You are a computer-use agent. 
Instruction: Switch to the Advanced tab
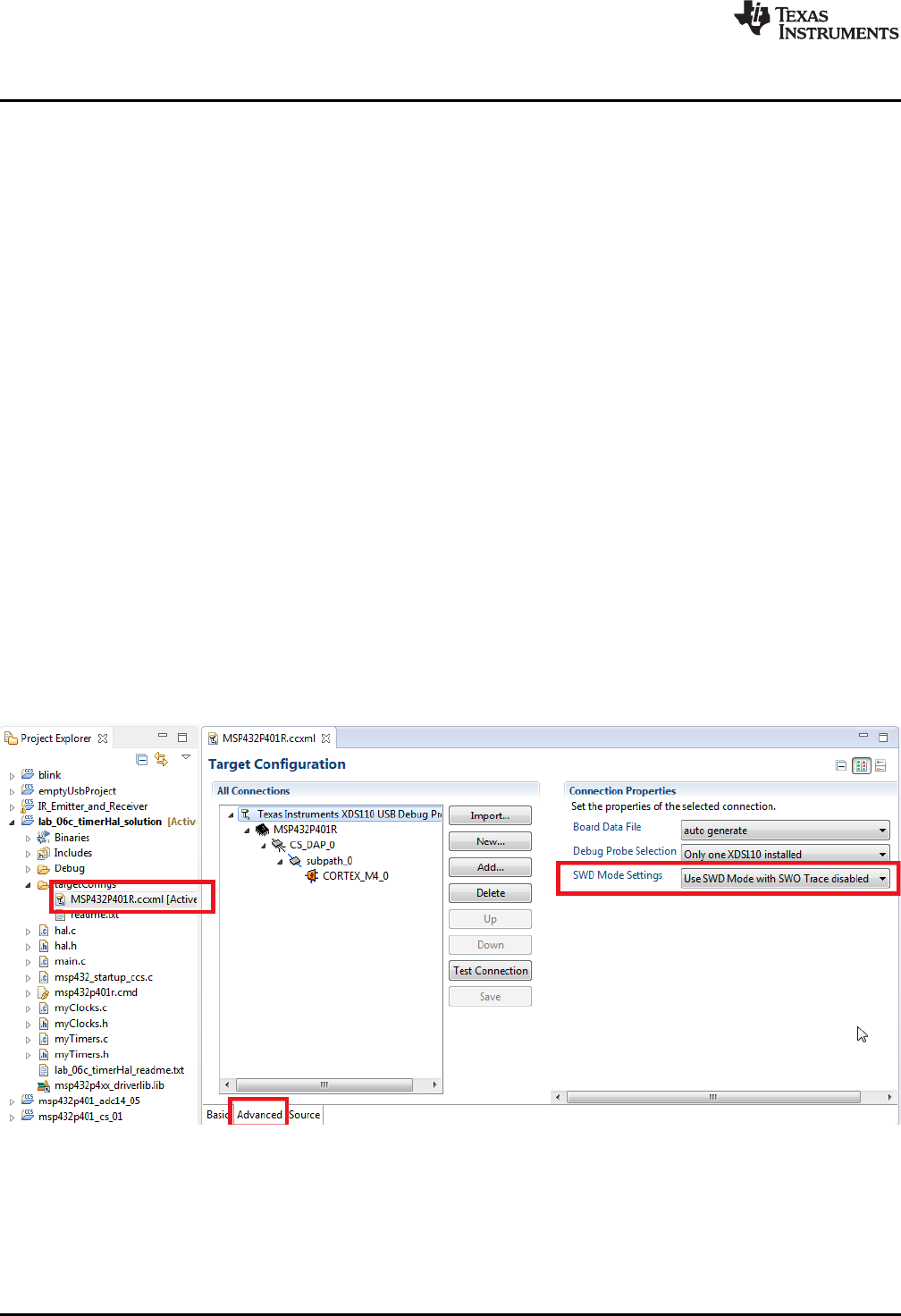tap(259, 1115)
